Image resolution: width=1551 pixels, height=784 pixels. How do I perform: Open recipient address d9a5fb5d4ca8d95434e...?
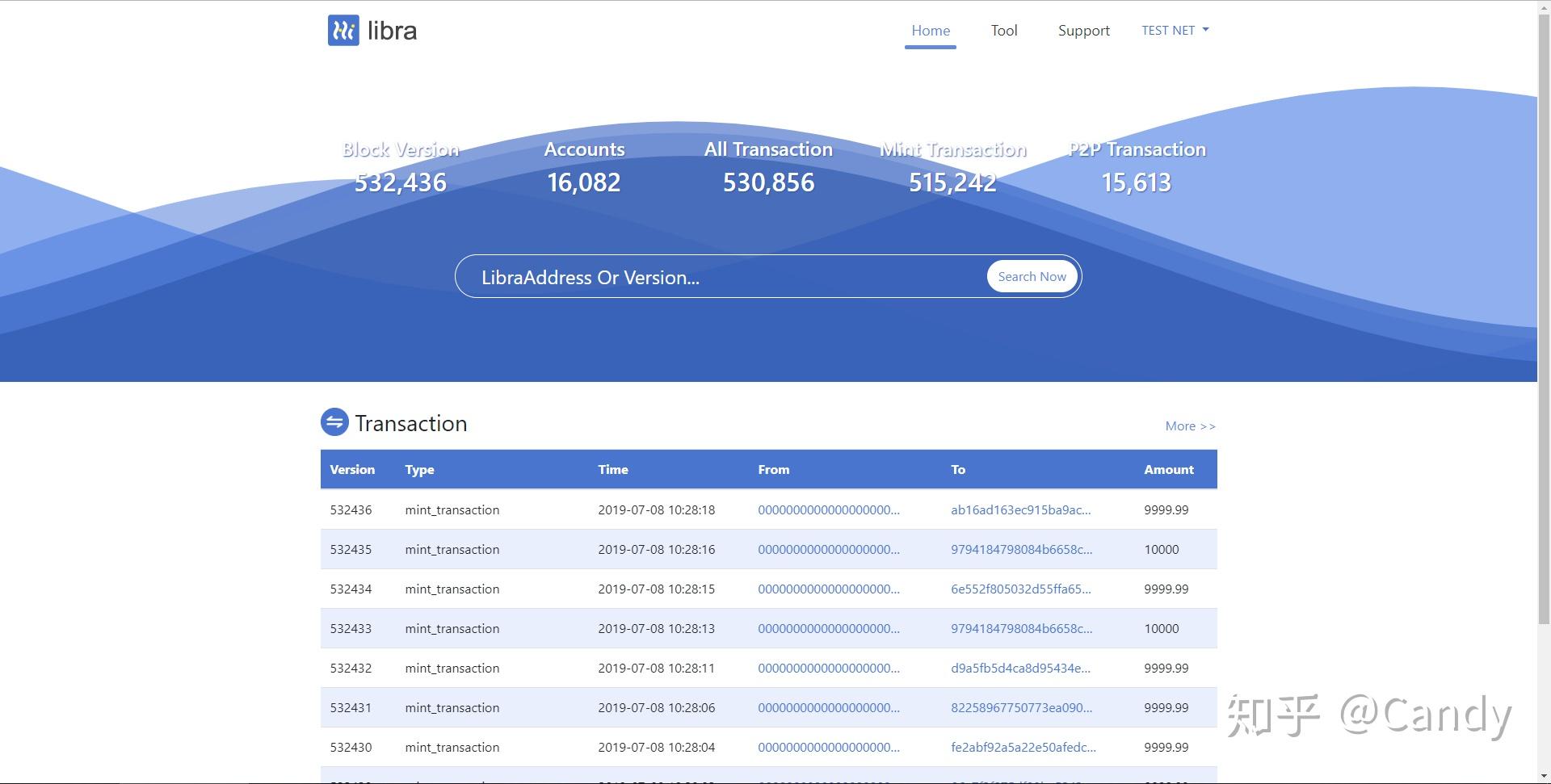tap(1020, 669)
